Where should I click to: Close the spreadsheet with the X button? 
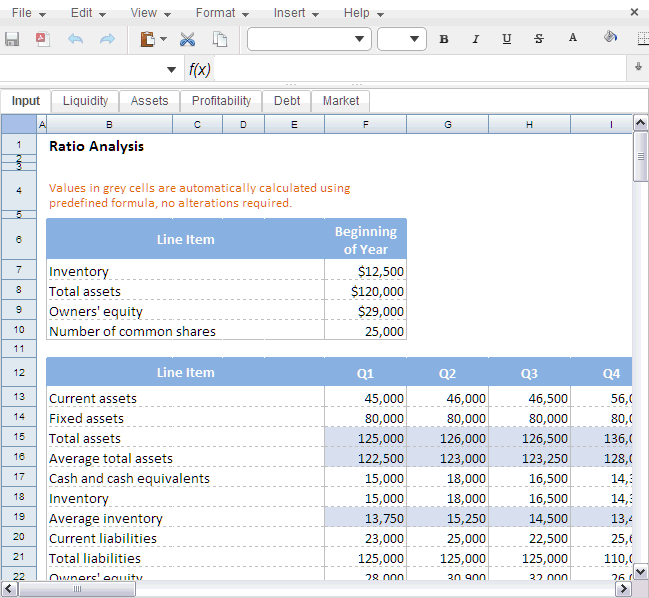(x=634, y=12)
